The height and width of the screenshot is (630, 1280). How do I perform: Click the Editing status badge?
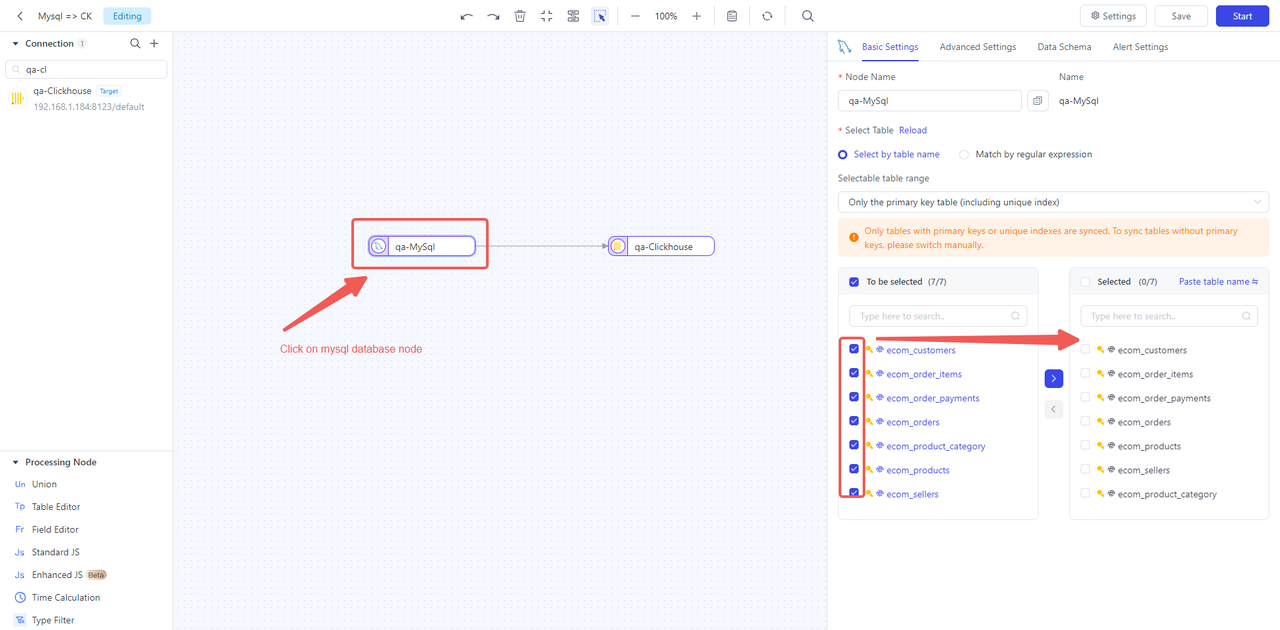(127, 16)
